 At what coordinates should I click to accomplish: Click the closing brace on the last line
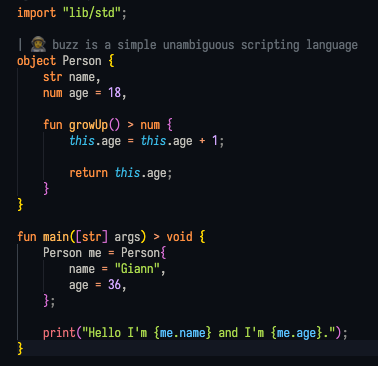(x=20, y=348)
